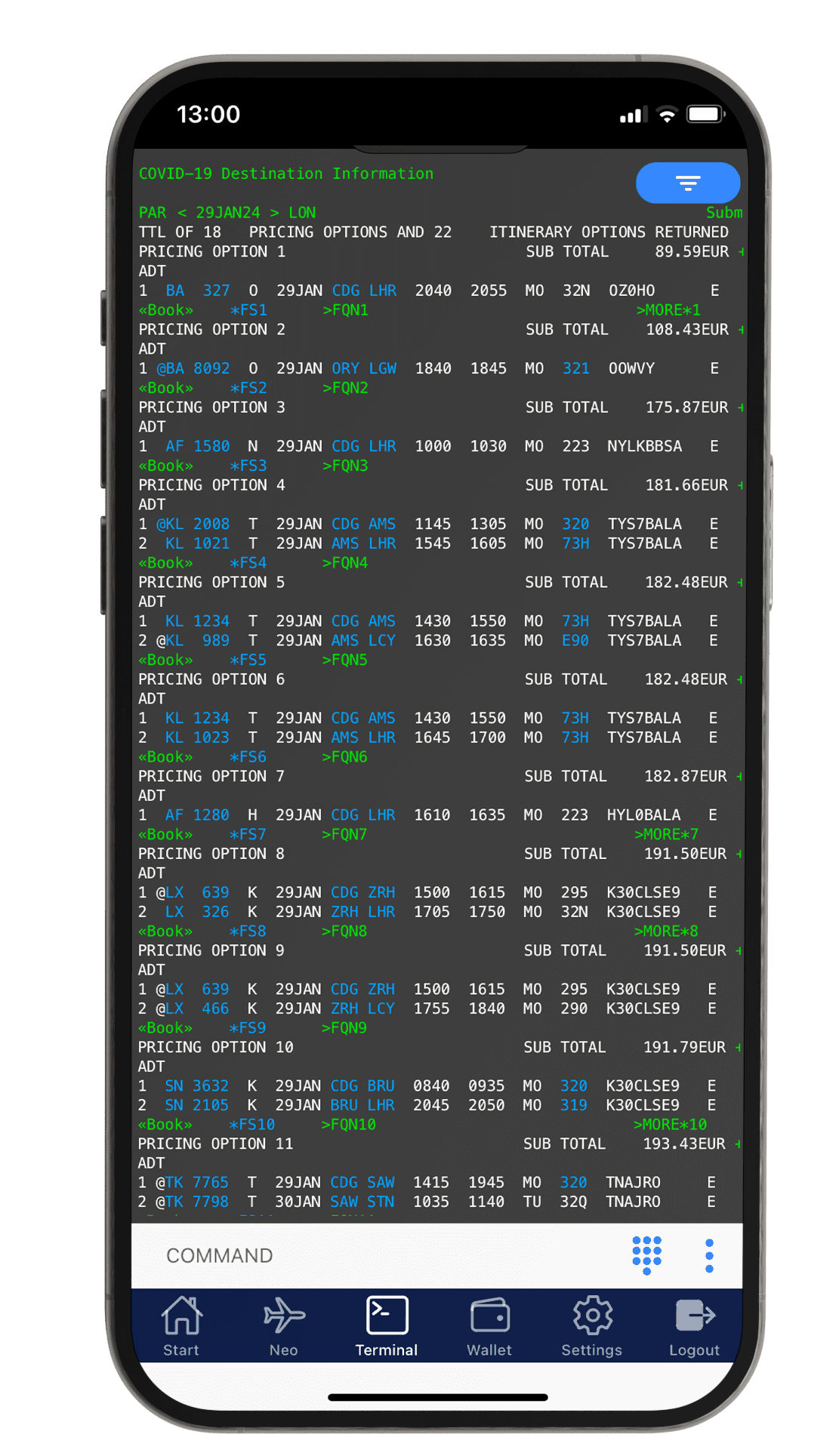
Task: Open the Neo airplane tab
Action: click(284, 1326)
